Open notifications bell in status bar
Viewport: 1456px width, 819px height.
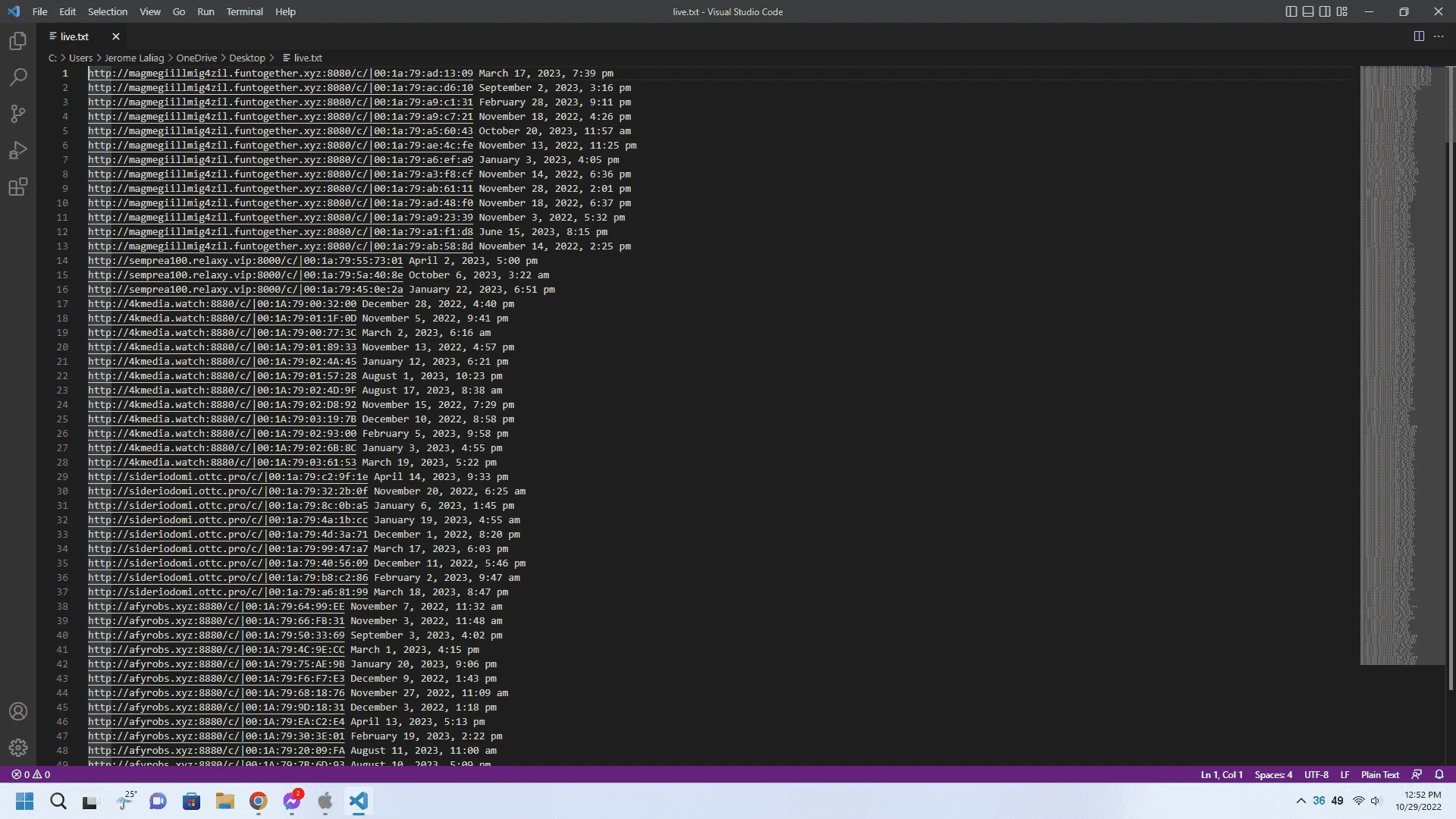click(1439, 775)
